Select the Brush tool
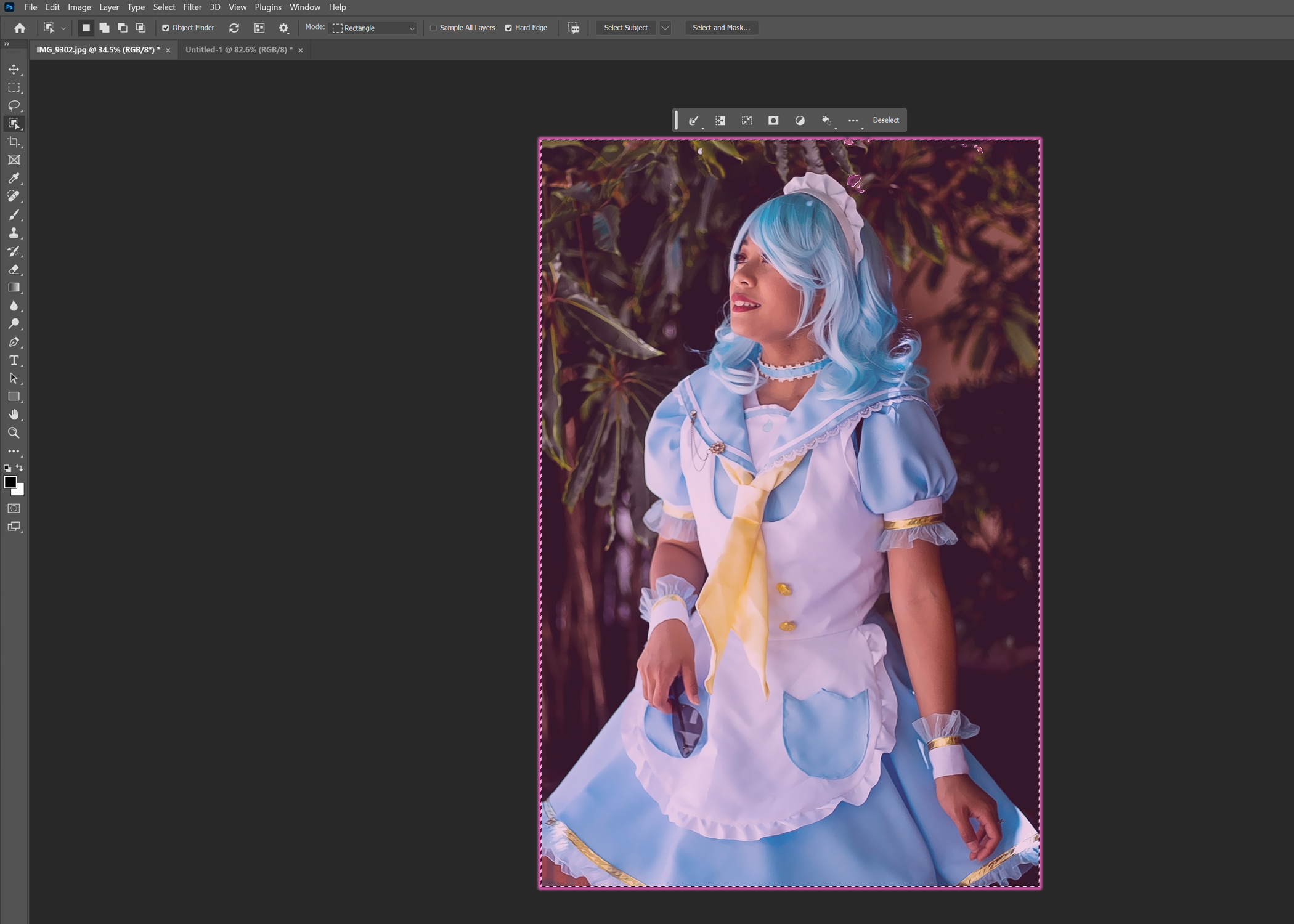The height and width of the screenshot is (924, 1294). (14, 215)
